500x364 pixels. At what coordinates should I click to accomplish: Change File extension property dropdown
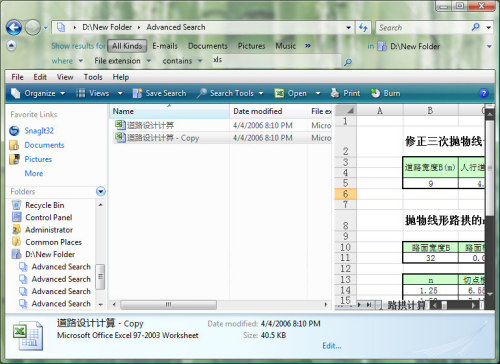coord(122,61)
